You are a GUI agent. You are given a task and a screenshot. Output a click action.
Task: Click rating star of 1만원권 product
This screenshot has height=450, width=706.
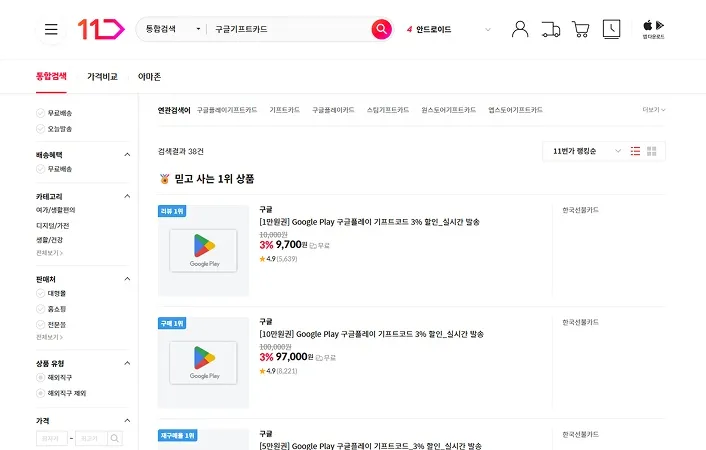coord(262,259)
